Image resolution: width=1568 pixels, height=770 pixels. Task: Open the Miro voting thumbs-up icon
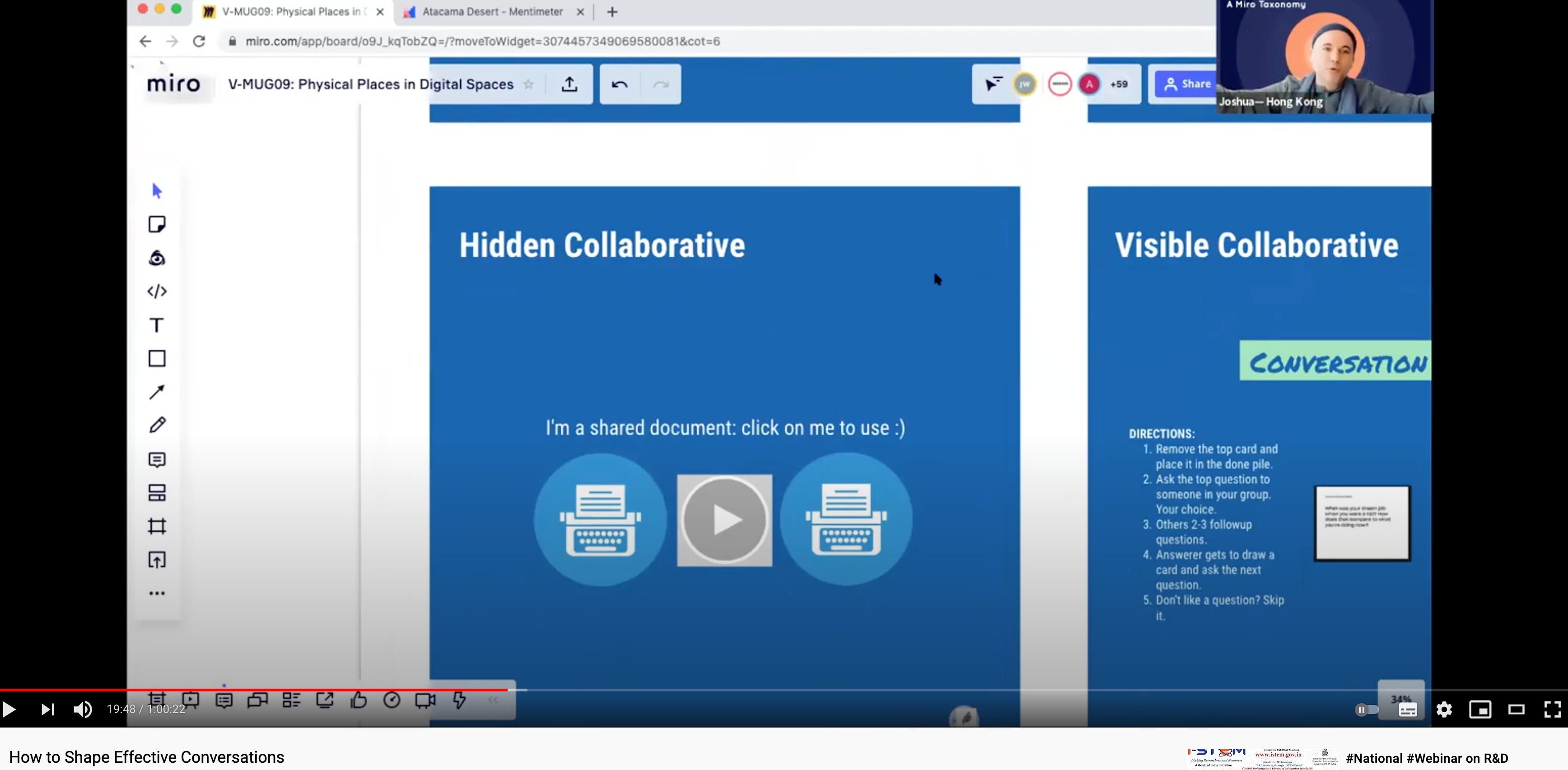[x=359, y=700]
